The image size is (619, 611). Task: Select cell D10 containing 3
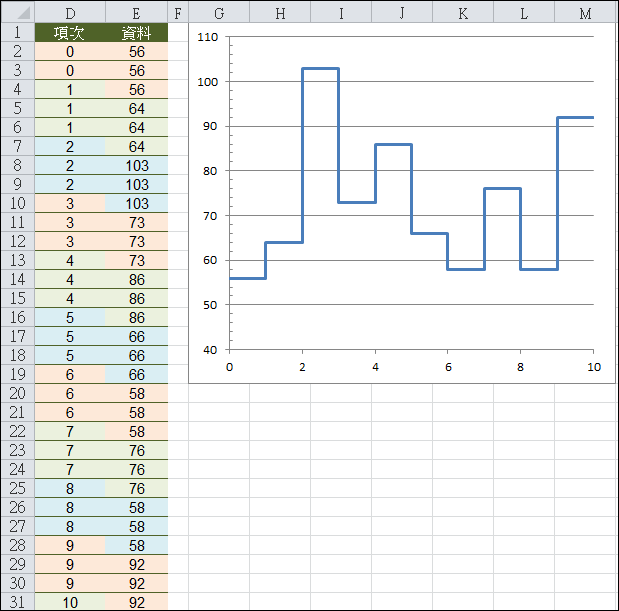pos(70,203)
